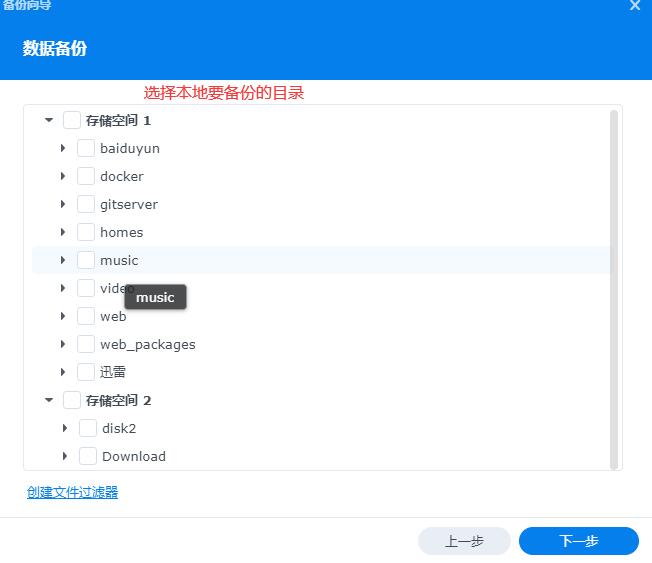Expand the gitserver folder arrow
The height and width of the screenshot is (563, 652).
(63, 204)
